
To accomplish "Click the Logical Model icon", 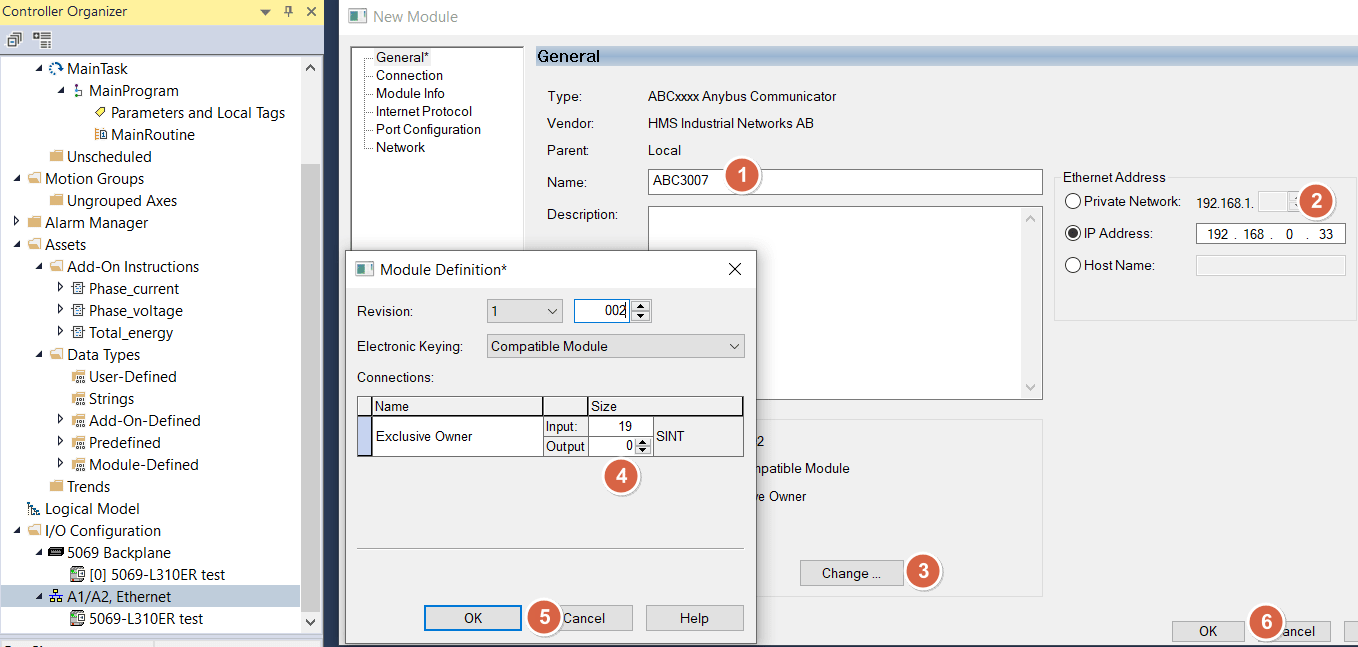I will [34, 508].
